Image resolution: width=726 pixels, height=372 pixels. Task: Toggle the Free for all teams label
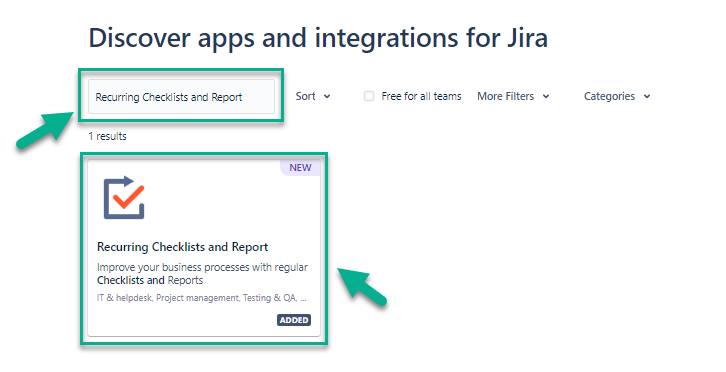click(x=421, y=96)
